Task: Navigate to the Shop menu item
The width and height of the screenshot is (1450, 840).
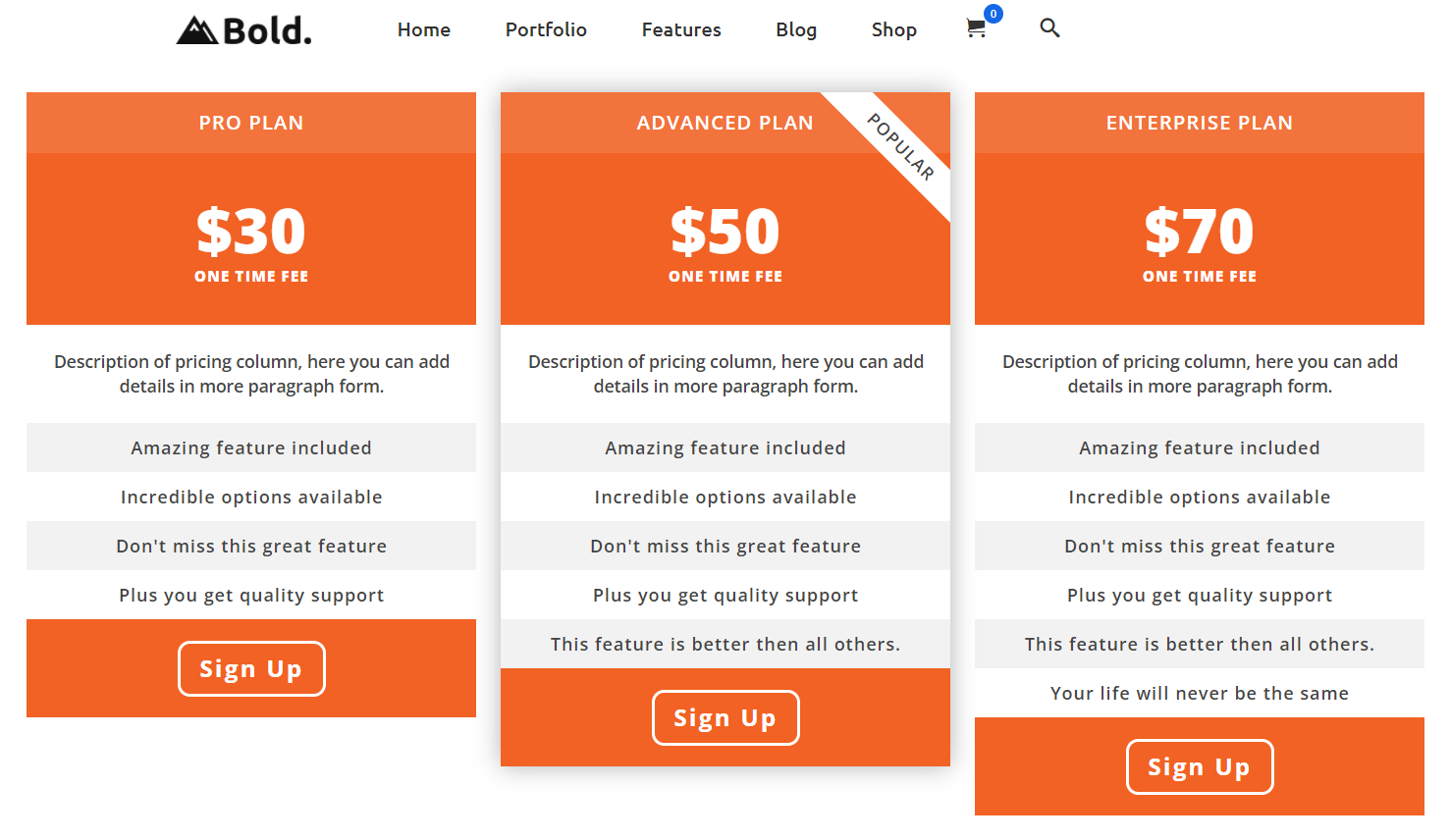Action: (x=894, y=30)
